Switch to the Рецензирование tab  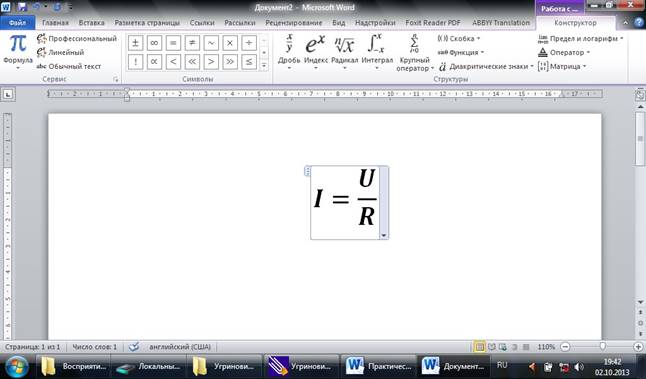tap(293, 23)
